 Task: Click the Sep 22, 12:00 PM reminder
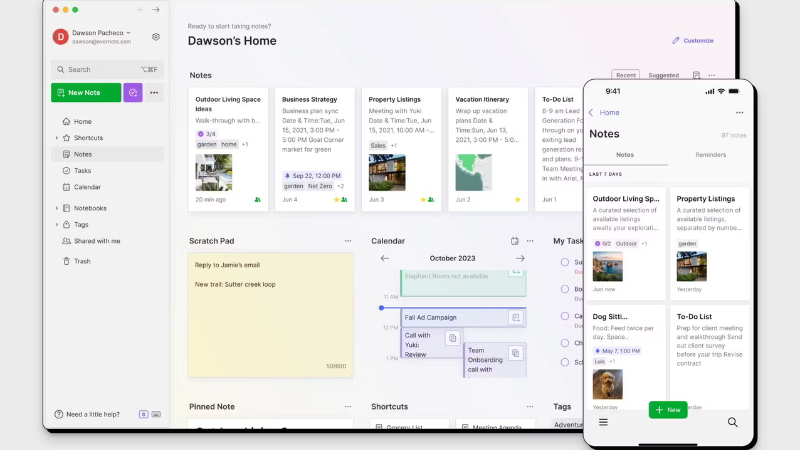coord(312,176)
